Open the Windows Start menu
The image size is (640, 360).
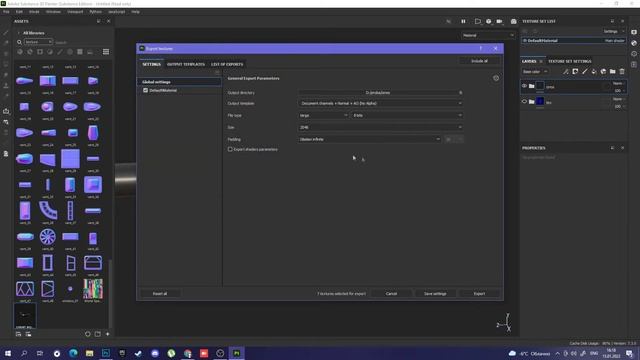click(x=8, y=353)
